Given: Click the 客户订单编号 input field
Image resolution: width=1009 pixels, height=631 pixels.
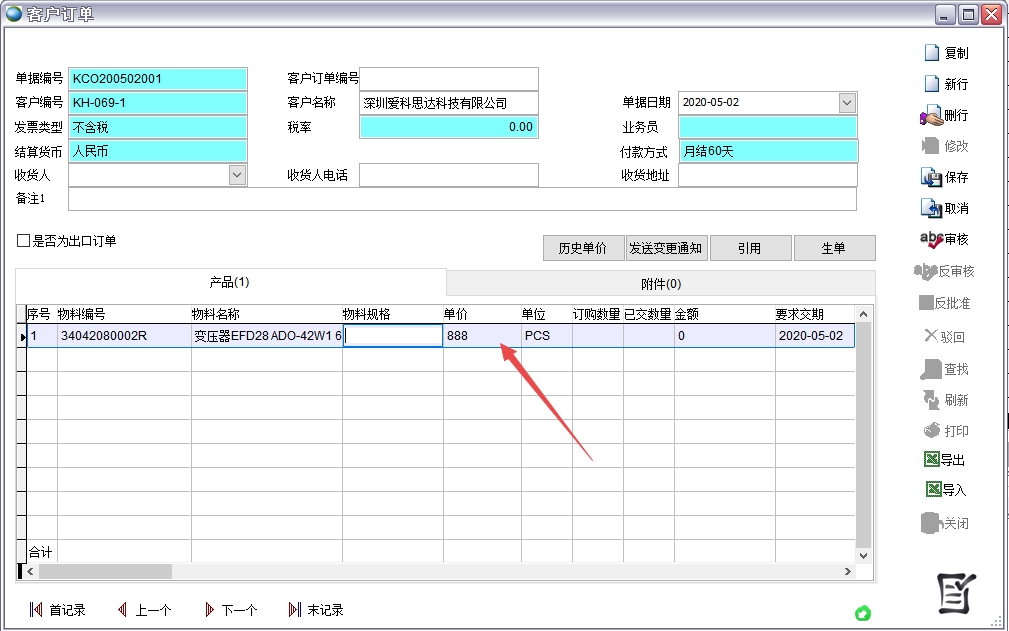Looking at the screenshot, I should pos(448,79).
